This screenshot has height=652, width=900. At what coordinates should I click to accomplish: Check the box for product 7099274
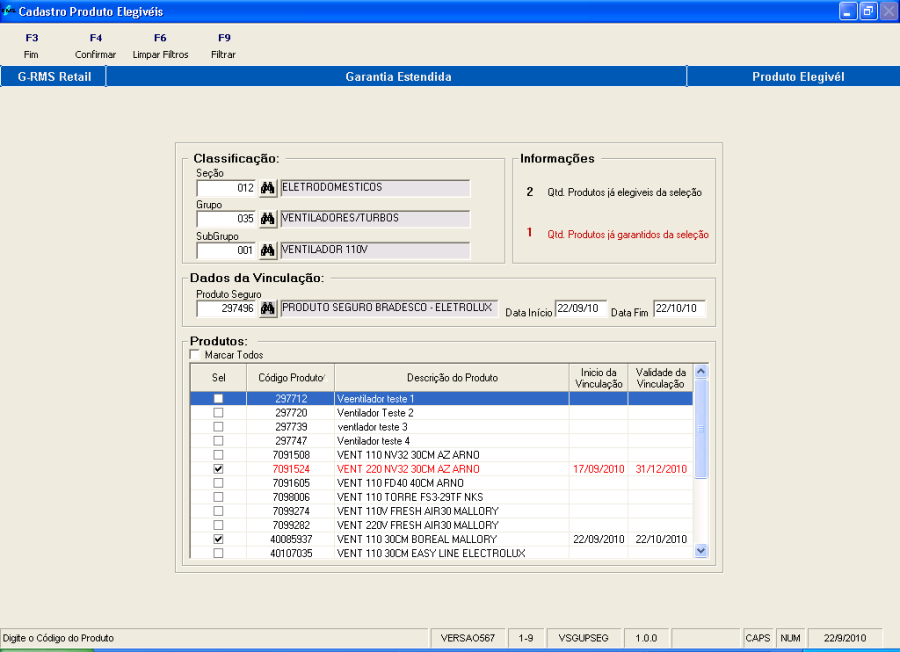click(x=218, y=511)
